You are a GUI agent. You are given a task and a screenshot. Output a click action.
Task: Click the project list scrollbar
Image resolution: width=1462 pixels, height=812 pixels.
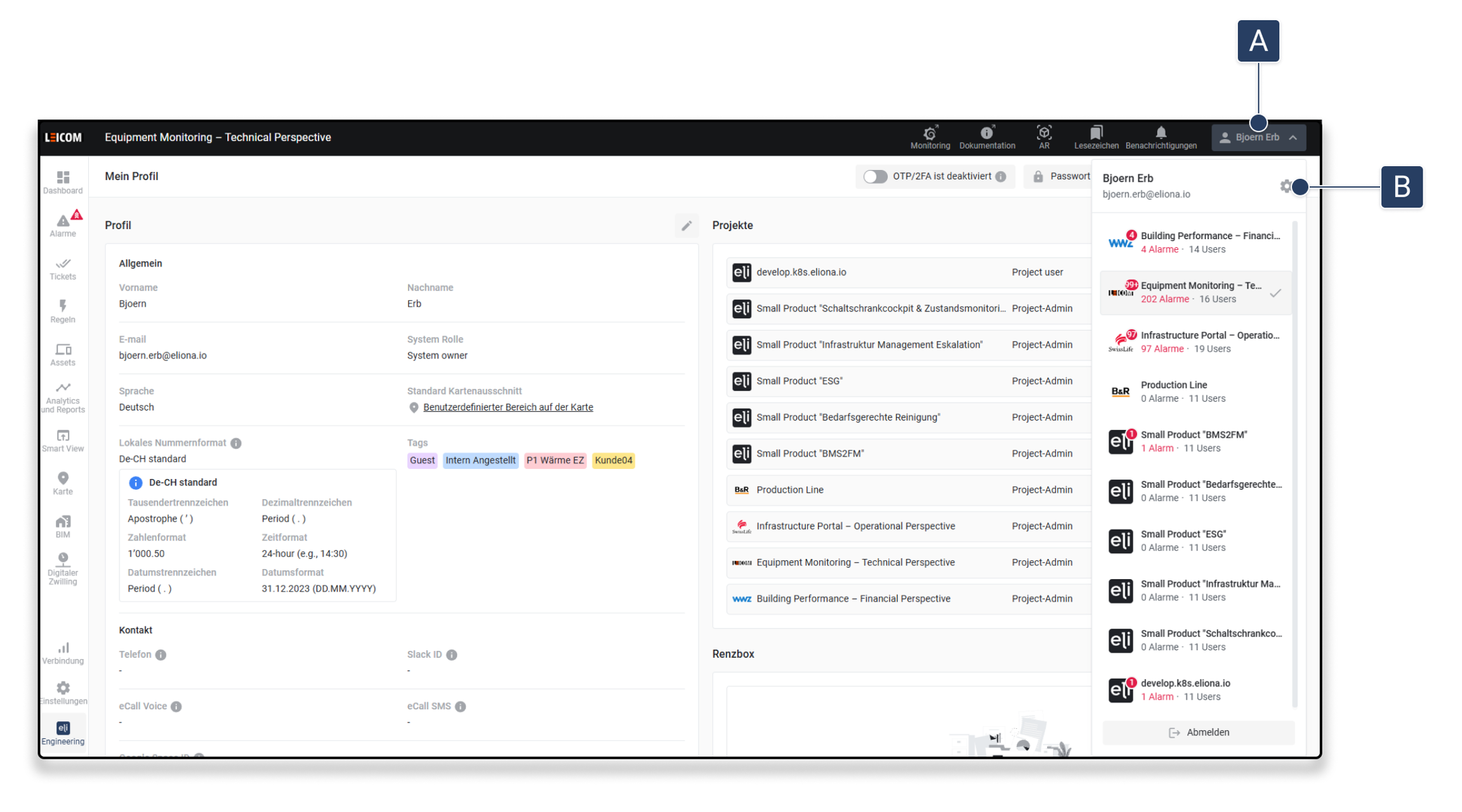pyautogui.click(x=1294, y=463)
